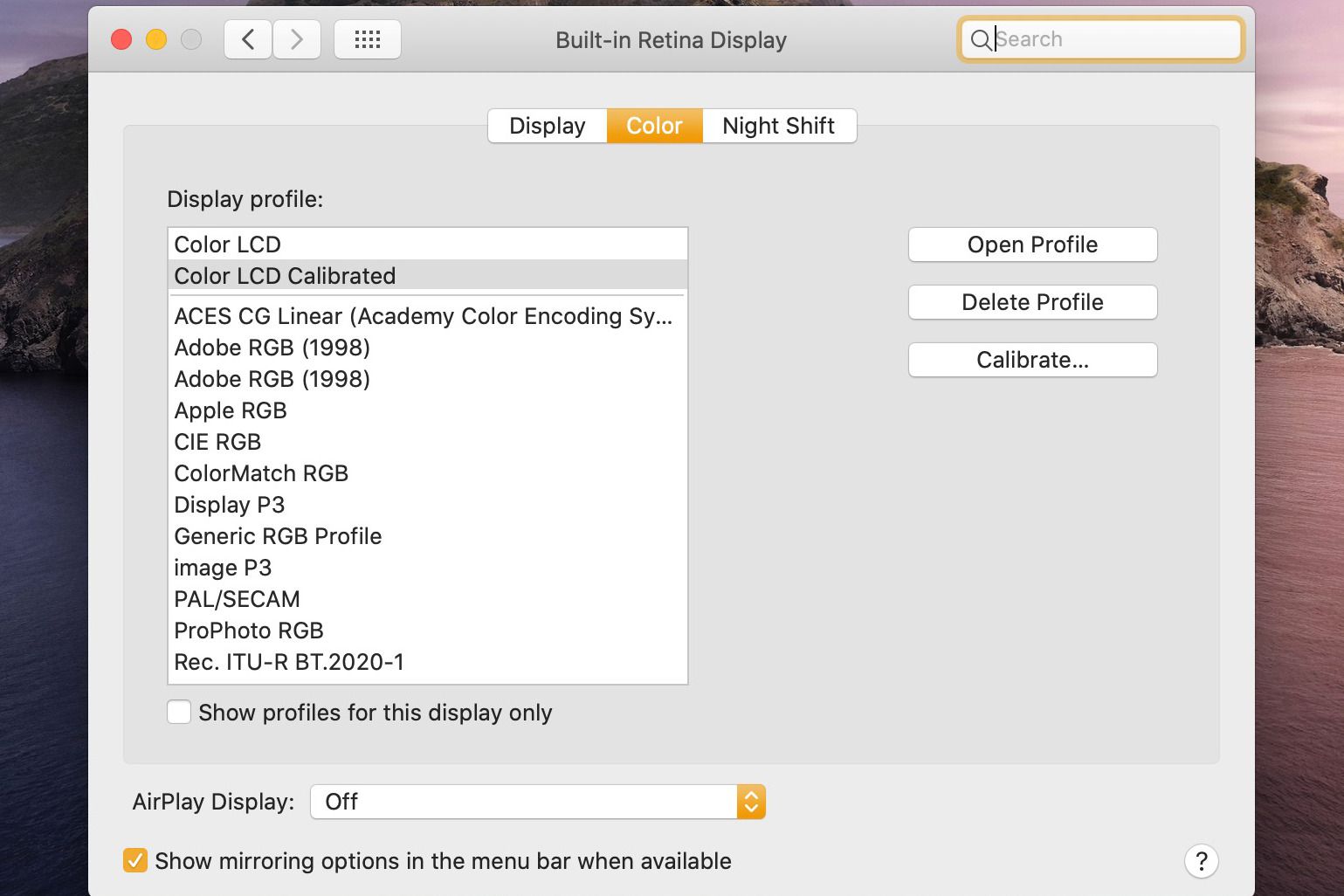1344x896 pixels.
Task: Select the Color LCD profile
Action: [x=428, y=245]
